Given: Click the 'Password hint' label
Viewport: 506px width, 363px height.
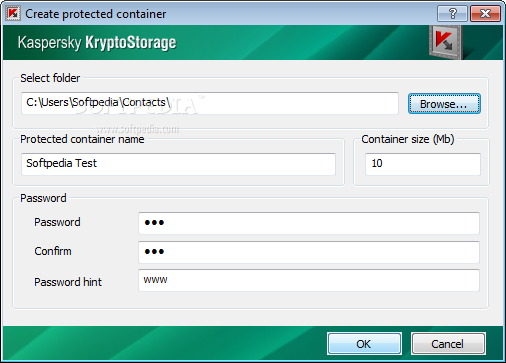Looking at the screenshot, I should pos(68,282).
